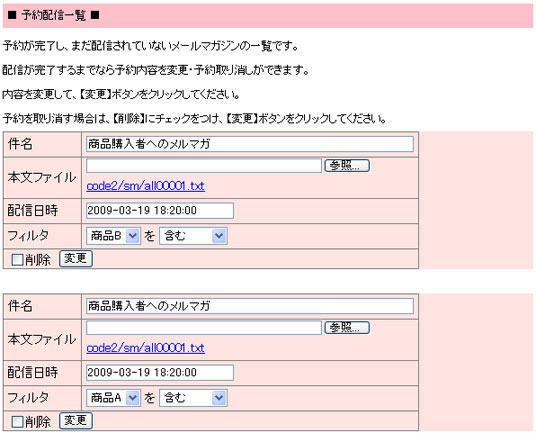The width and height of the screenshot is (536, 433).
Task: Click the empty 本文ファイル path field in the second form
Action: 204,328
